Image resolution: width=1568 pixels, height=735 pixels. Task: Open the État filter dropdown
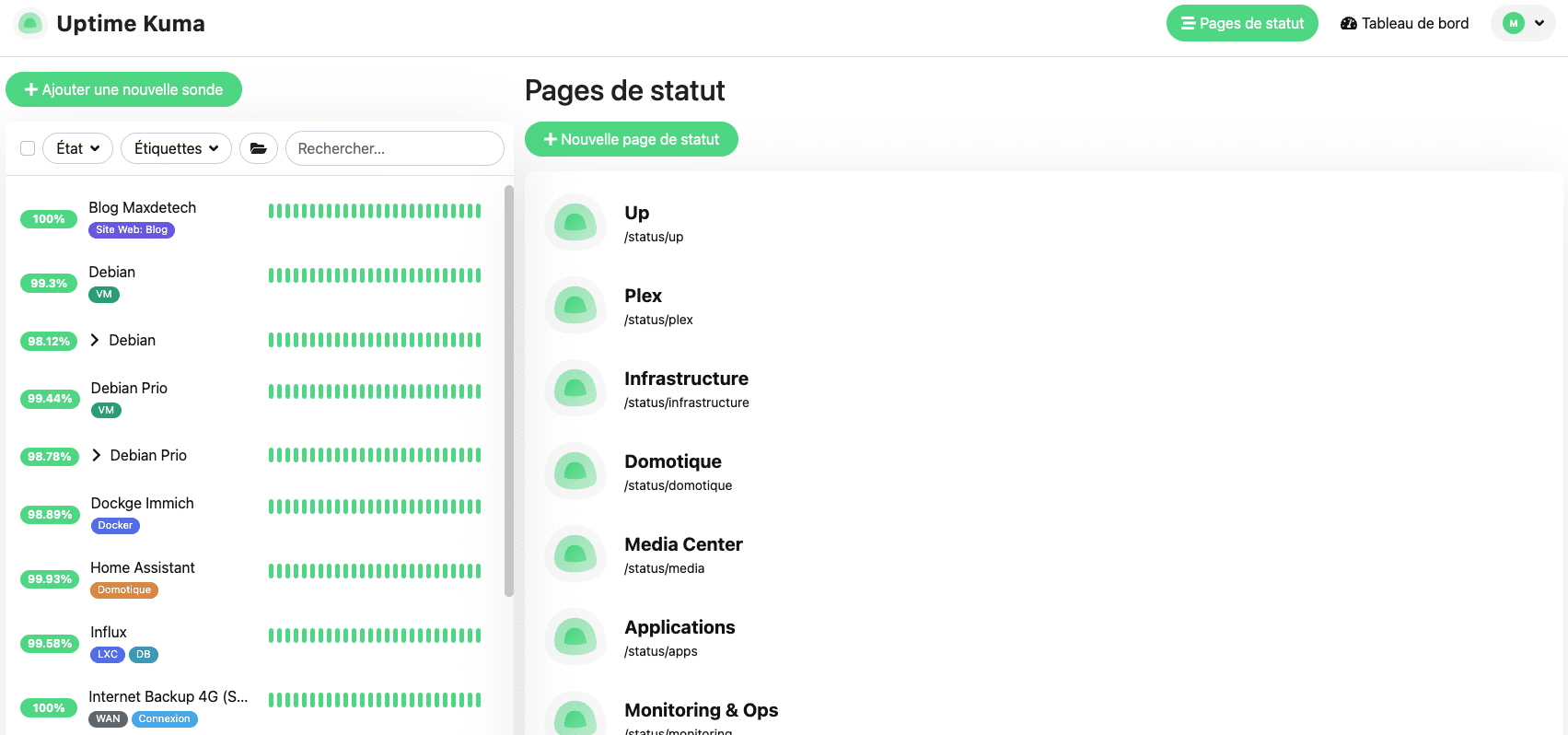77,148
